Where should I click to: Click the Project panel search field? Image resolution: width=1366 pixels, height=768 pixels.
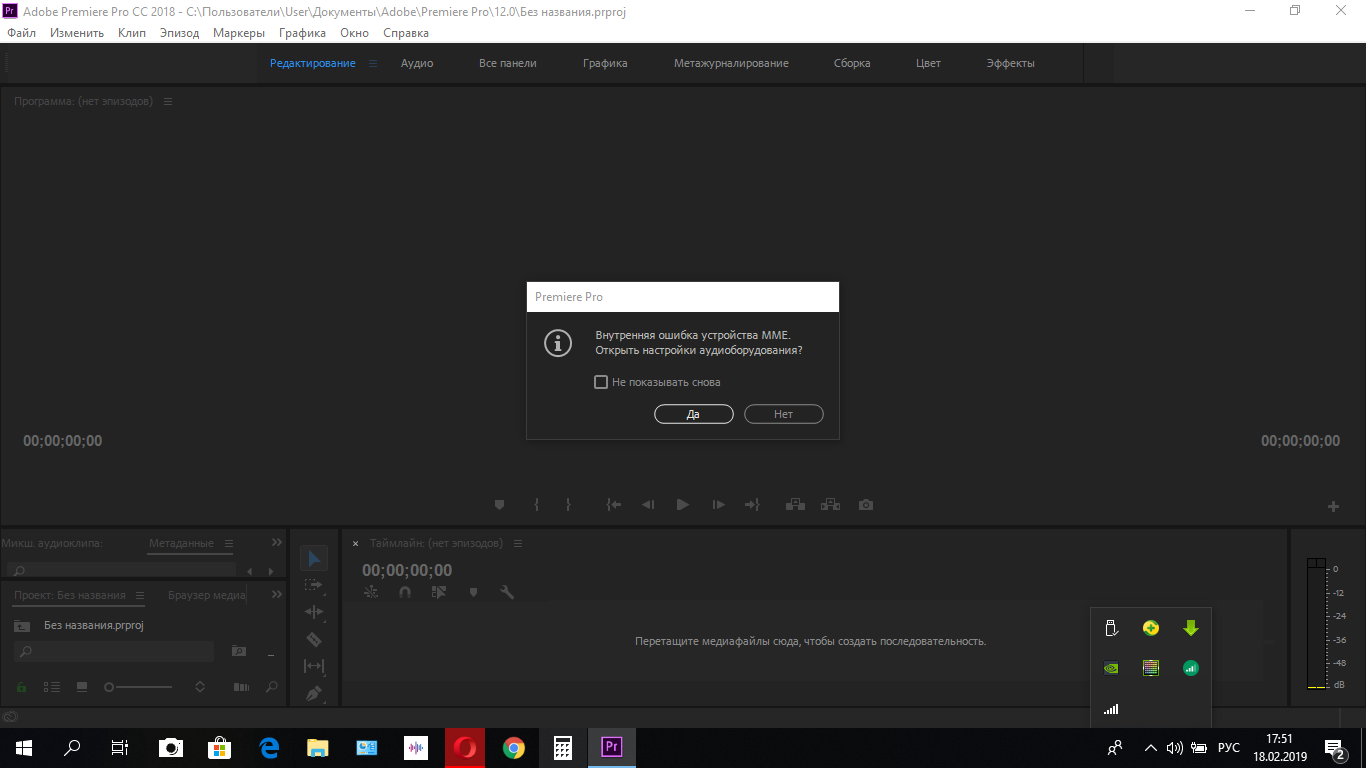[115, 651]
